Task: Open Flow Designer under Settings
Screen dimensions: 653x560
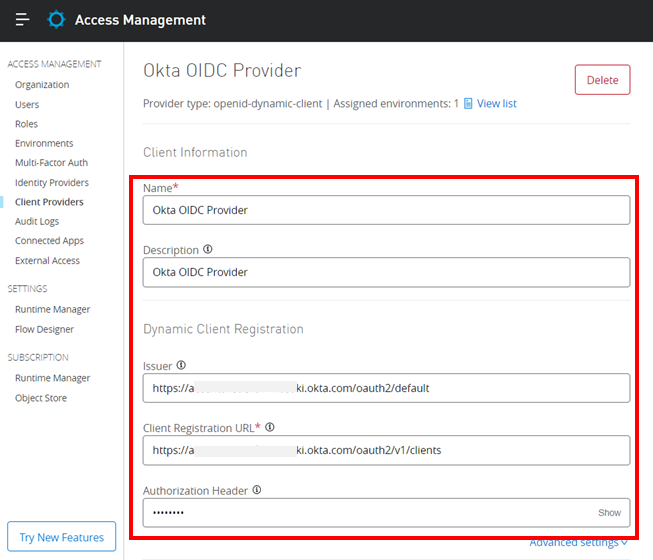Action: 44,329
